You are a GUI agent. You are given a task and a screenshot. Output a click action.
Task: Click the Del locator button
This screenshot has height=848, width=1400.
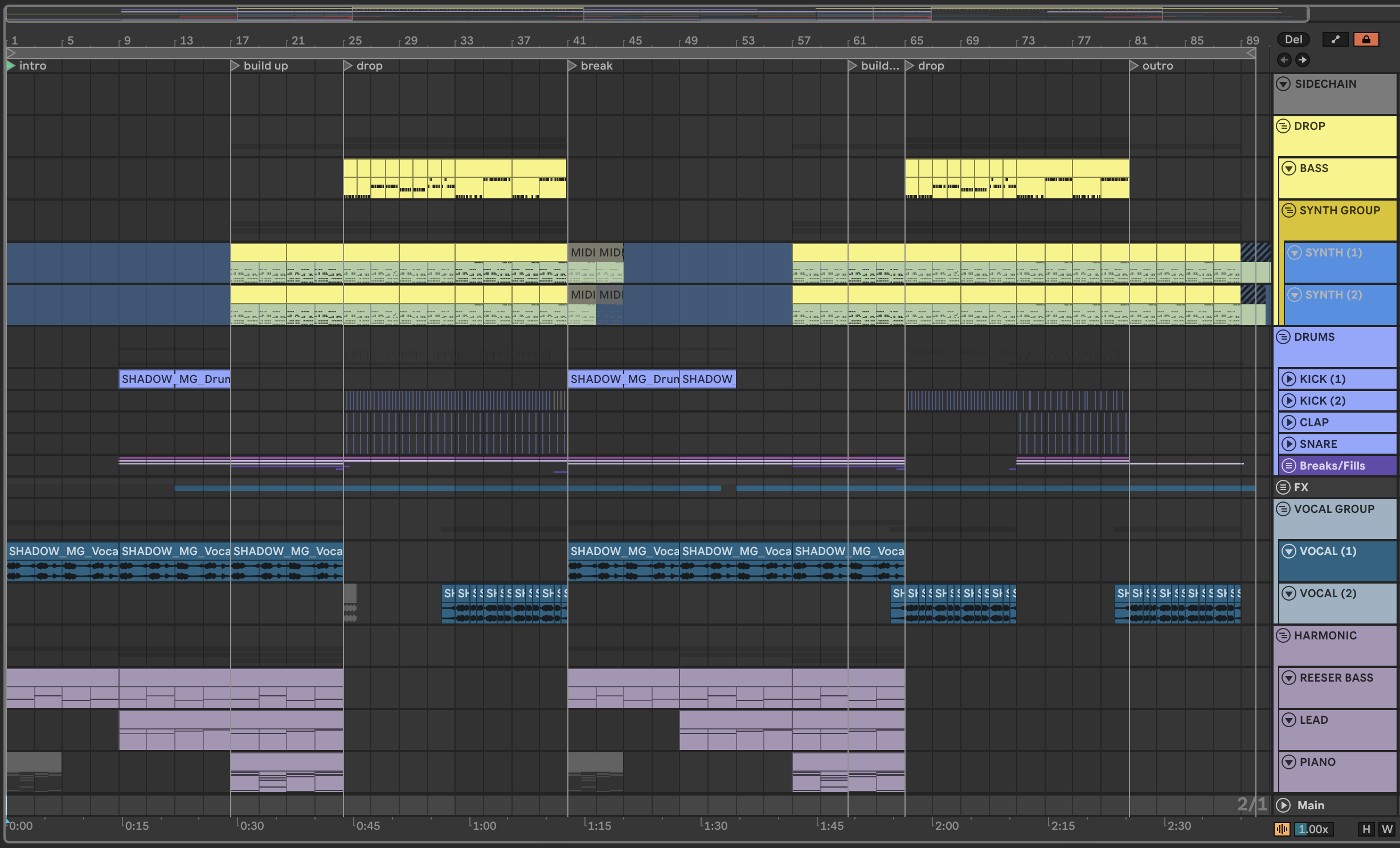1293,39
